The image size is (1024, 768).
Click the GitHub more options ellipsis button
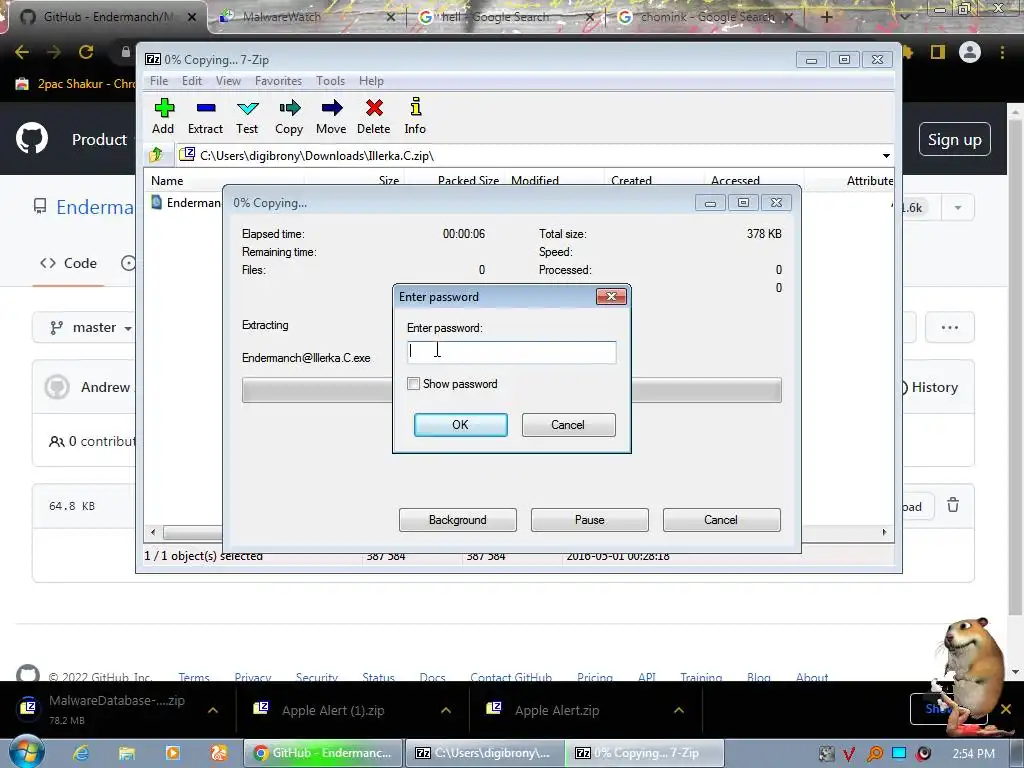point(950,327)
